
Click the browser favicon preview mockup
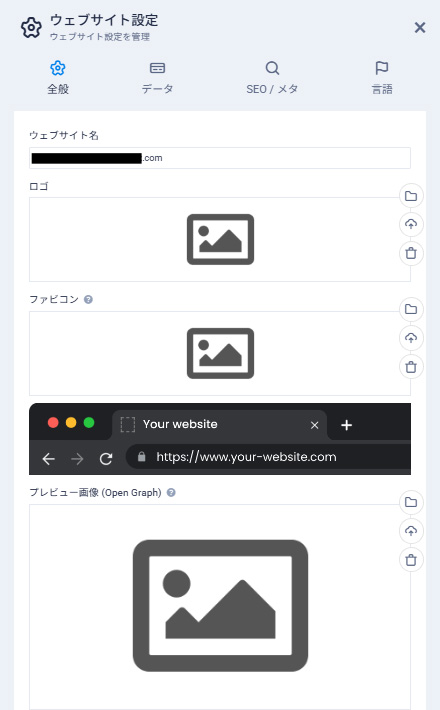point(220,439)
